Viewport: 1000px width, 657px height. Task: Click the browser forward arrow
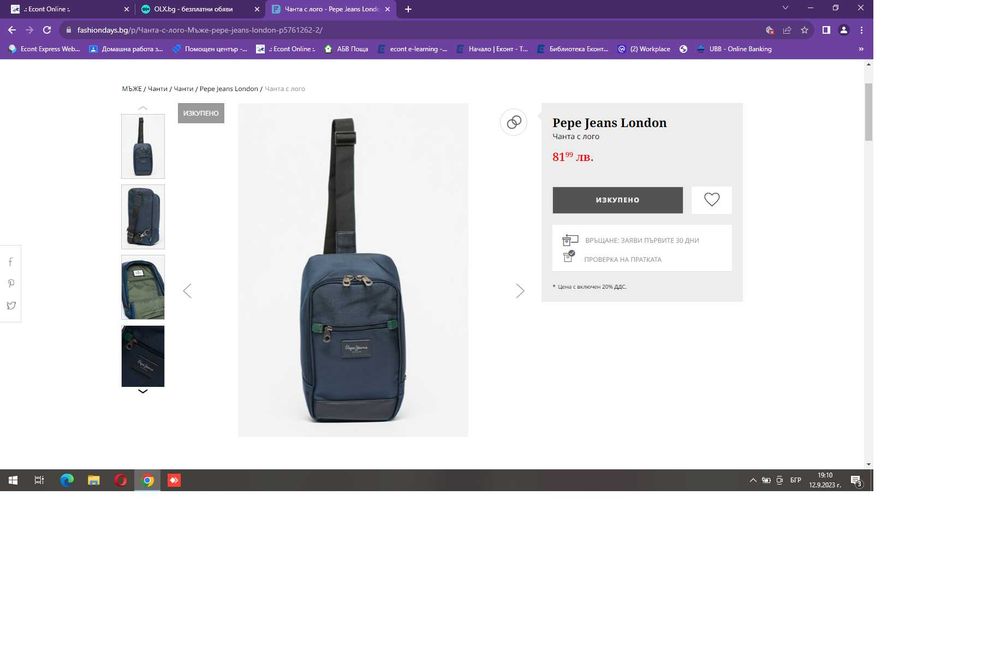pos(29,30)
